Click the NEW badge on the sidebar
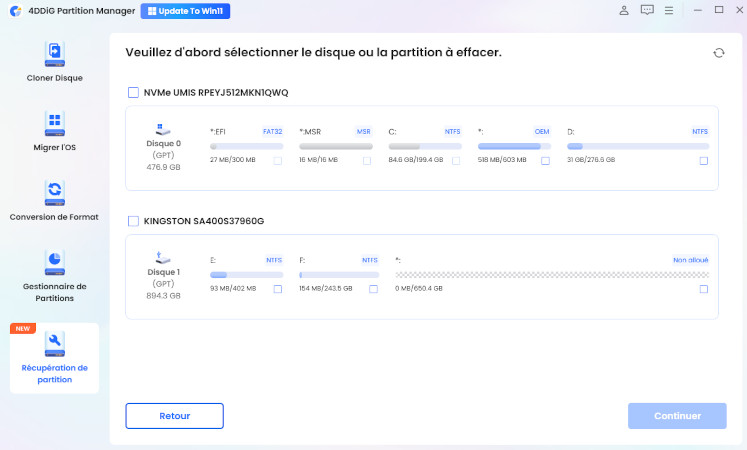The image size is (747, 450). [x=22, y=329]
